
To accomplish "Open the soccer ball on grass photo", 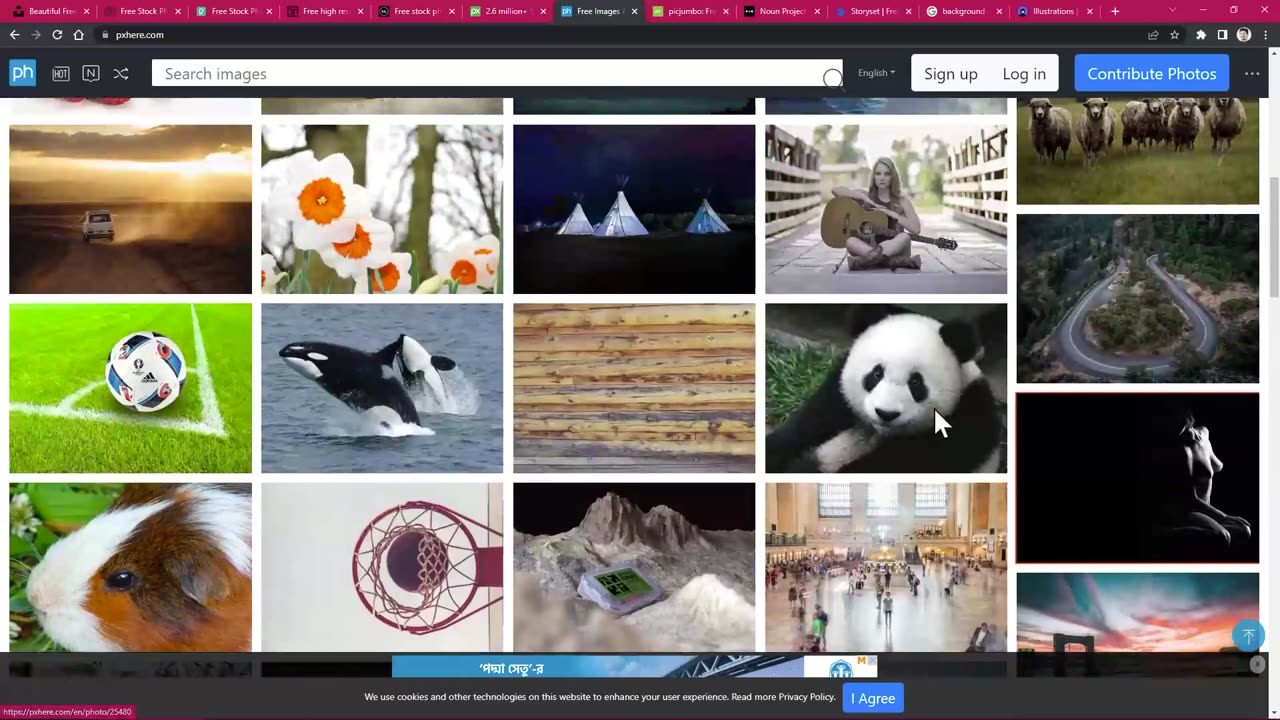I will [x=130, y=388].
